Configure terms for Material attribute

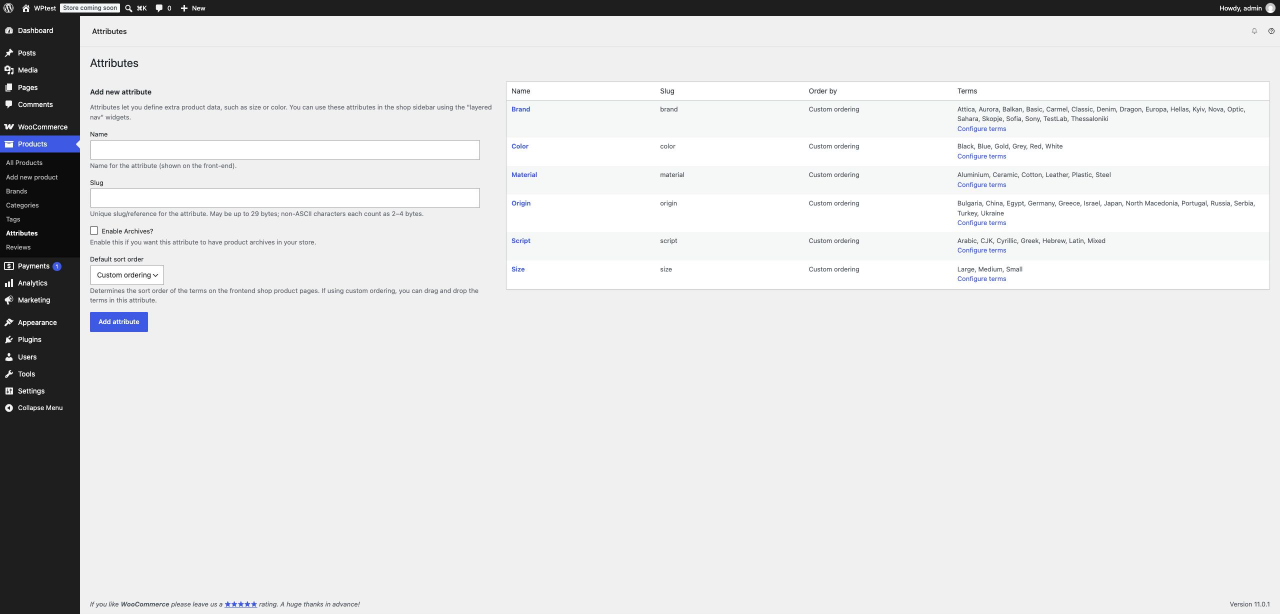pos(982,184)
